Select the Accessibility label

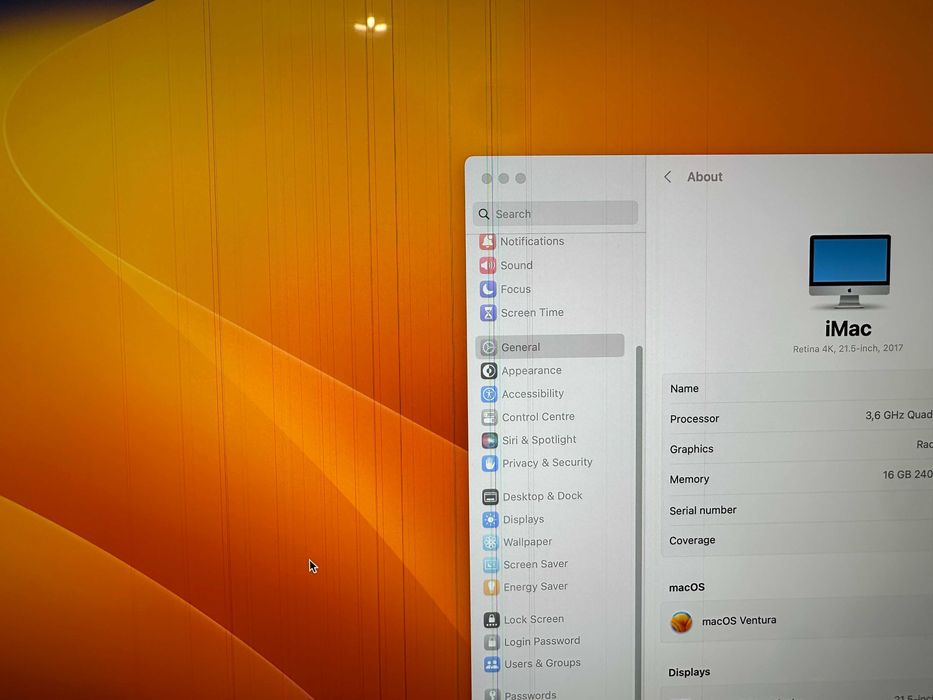click(x=533, y=394)
